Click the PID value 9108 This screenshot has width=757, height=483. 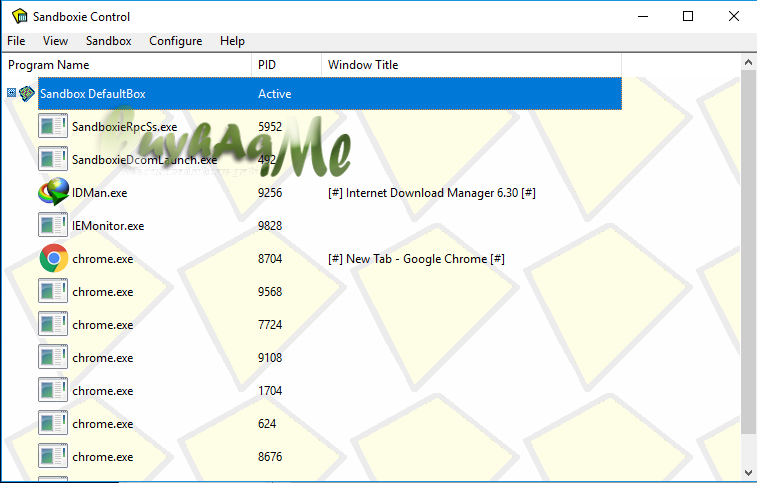pos(270,357)
